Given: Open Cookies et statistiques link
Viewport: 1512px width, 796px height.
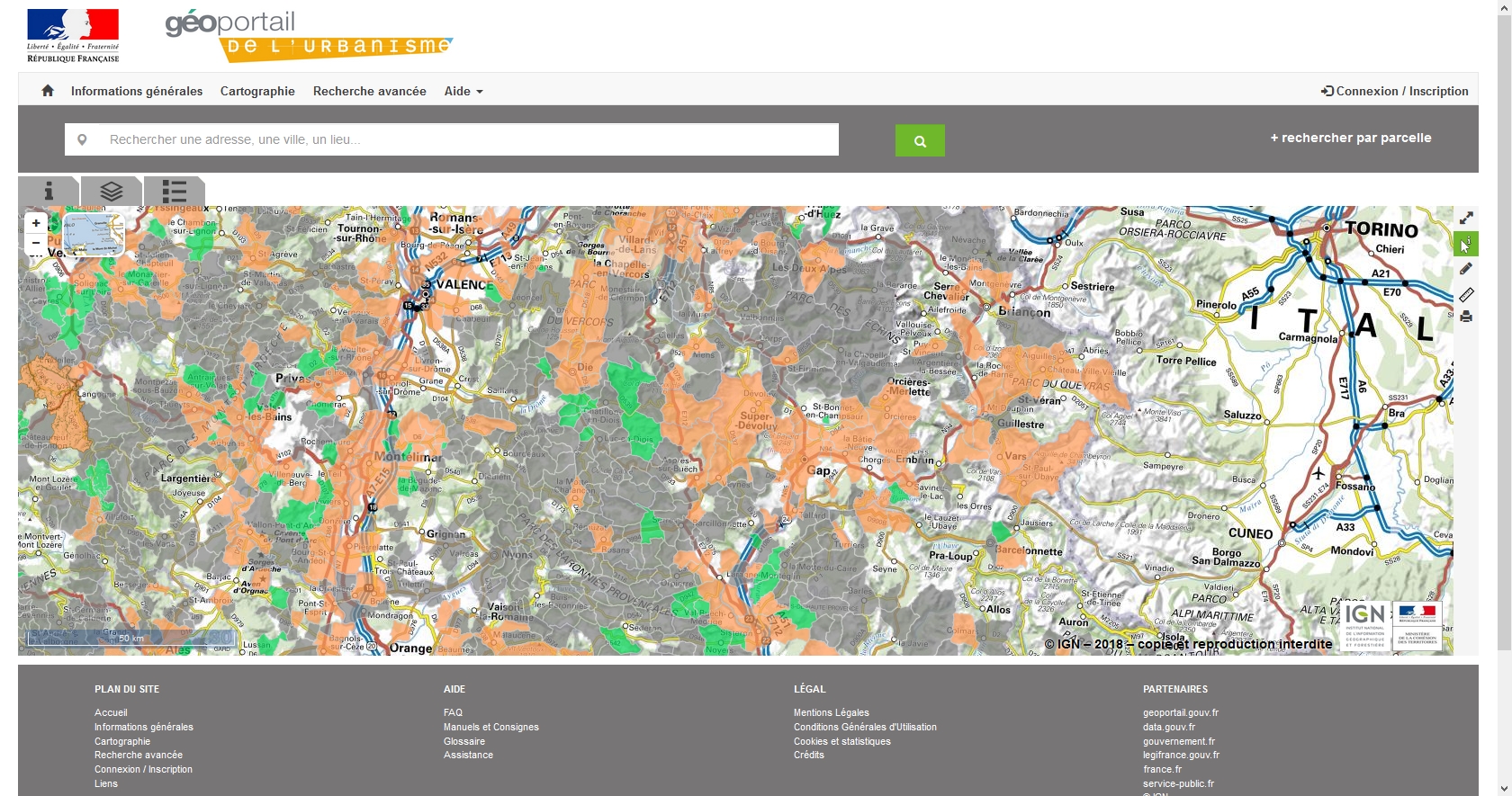Looking at the screenshot, I should 842,741.
